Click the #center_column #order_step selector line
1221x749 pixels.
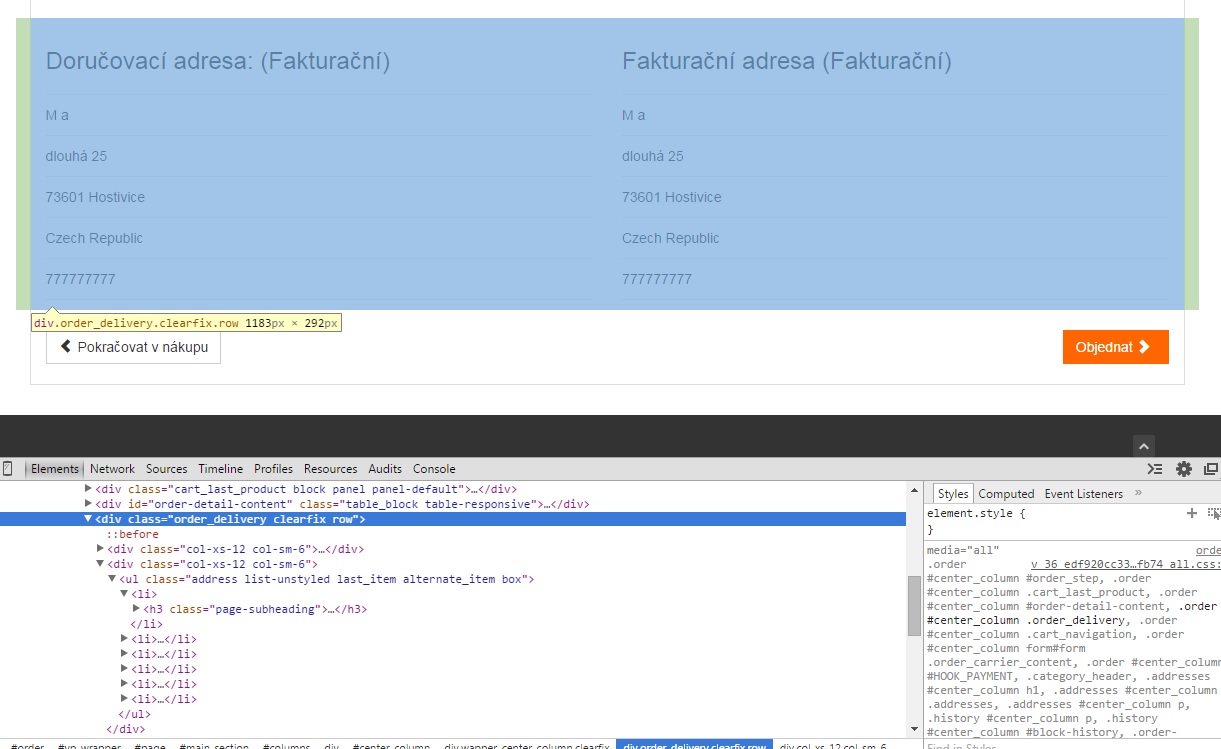pos(1039,578)
